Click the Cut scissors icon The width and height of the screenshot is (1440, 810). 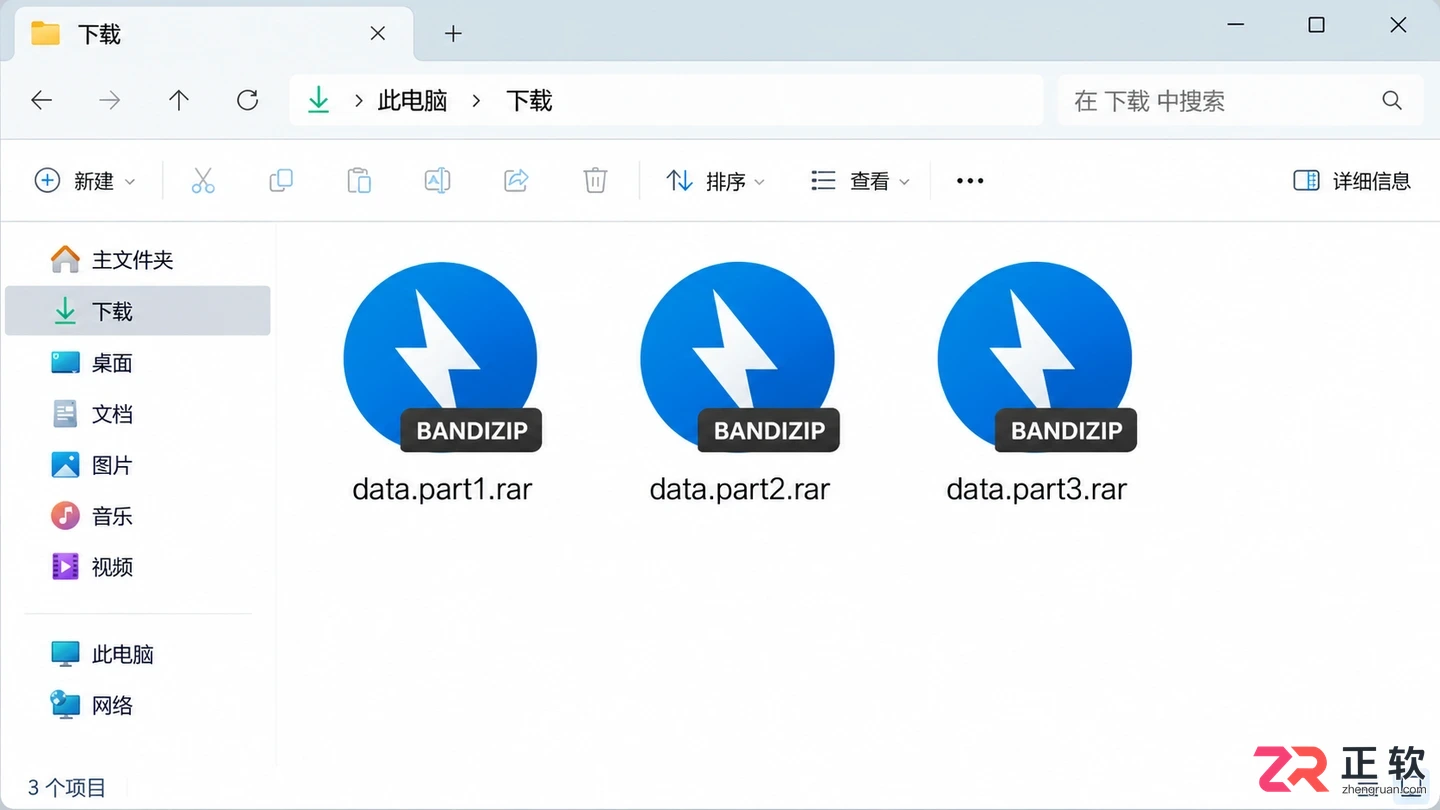[x=203, y=181]
